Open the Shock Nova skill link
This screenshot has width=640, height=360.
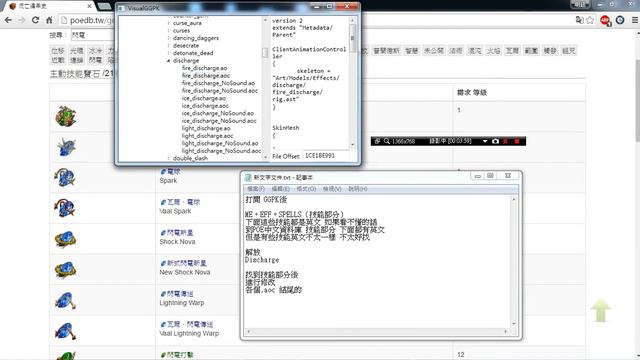[177, 233]
